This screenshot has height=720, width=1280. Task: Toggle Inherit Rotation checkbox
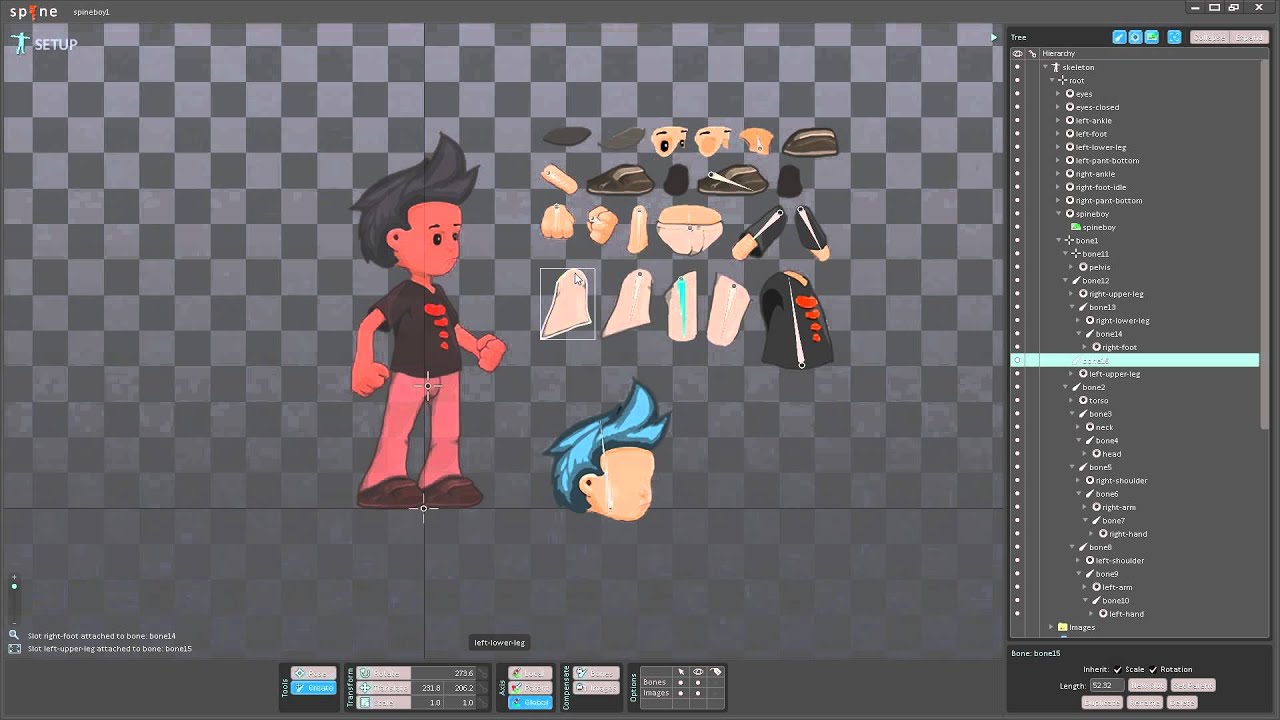point(1153,670)
